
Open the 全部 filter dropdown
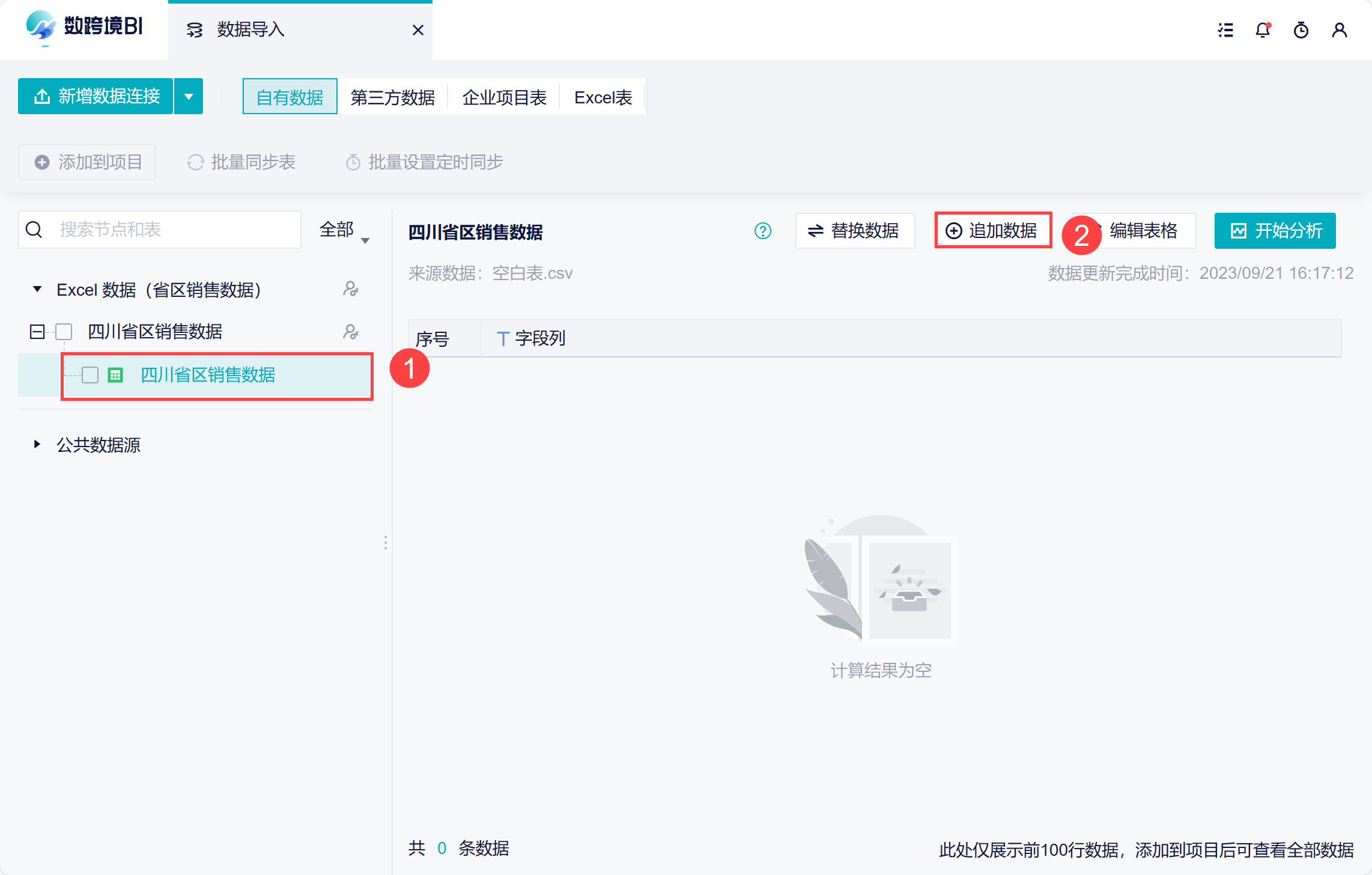345,230
